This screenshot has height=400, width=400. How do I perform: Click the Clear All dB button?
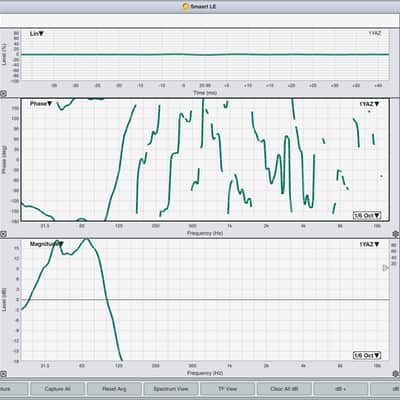[284, 389]
